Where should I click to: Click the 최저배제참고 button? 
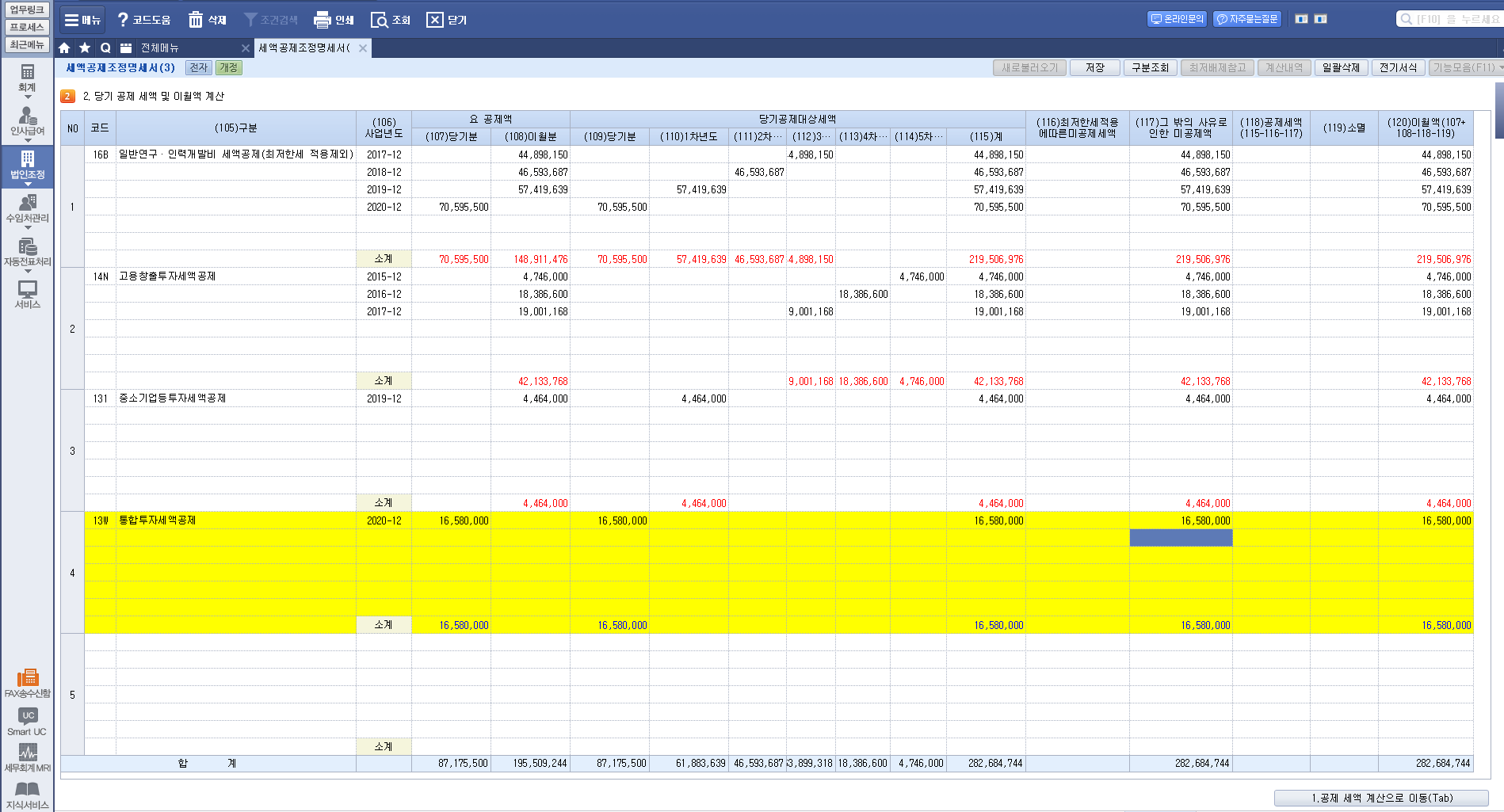1217,68
